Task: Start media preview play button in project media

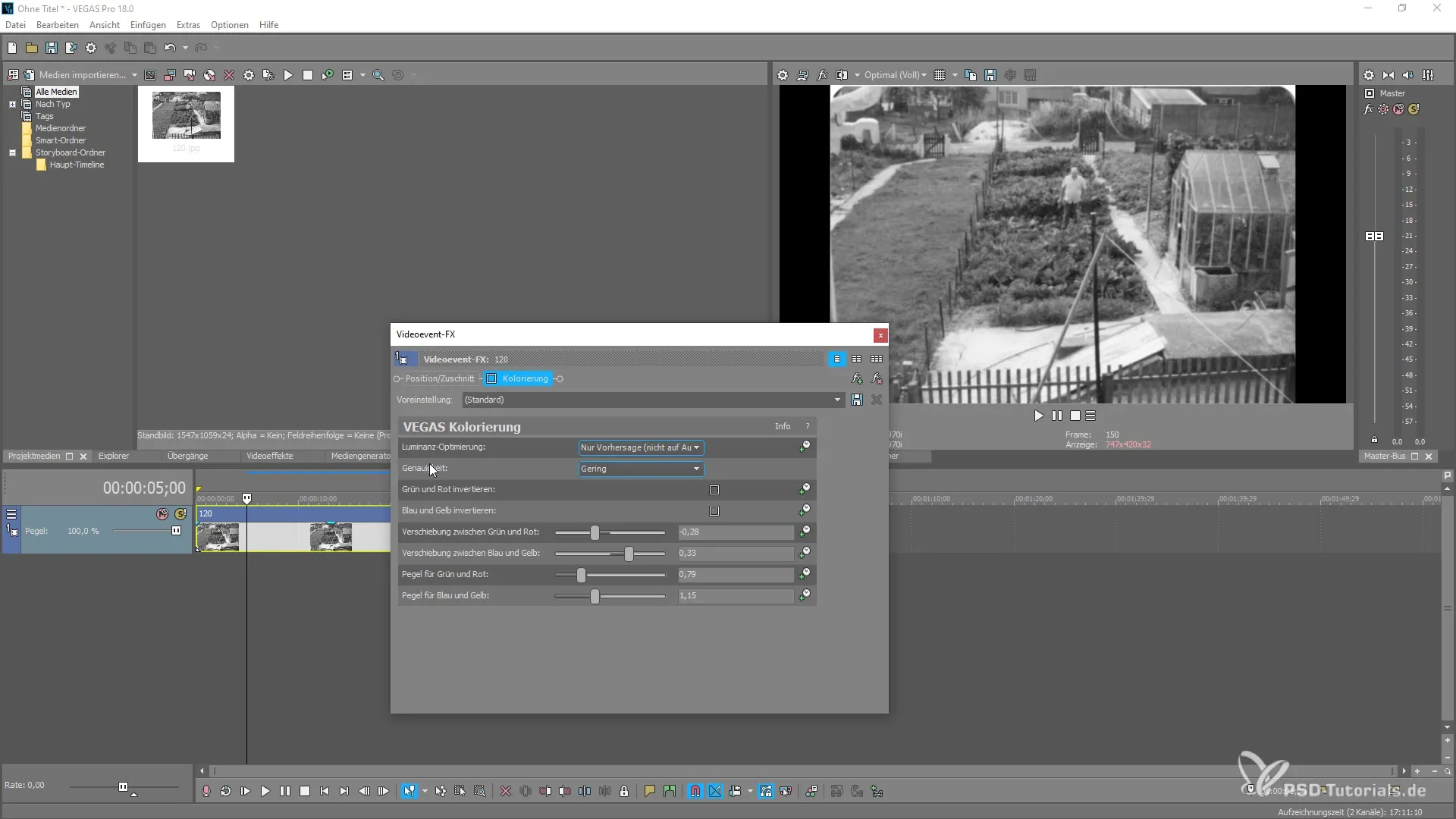Action: pyautogui.click(x=288, y=75)
